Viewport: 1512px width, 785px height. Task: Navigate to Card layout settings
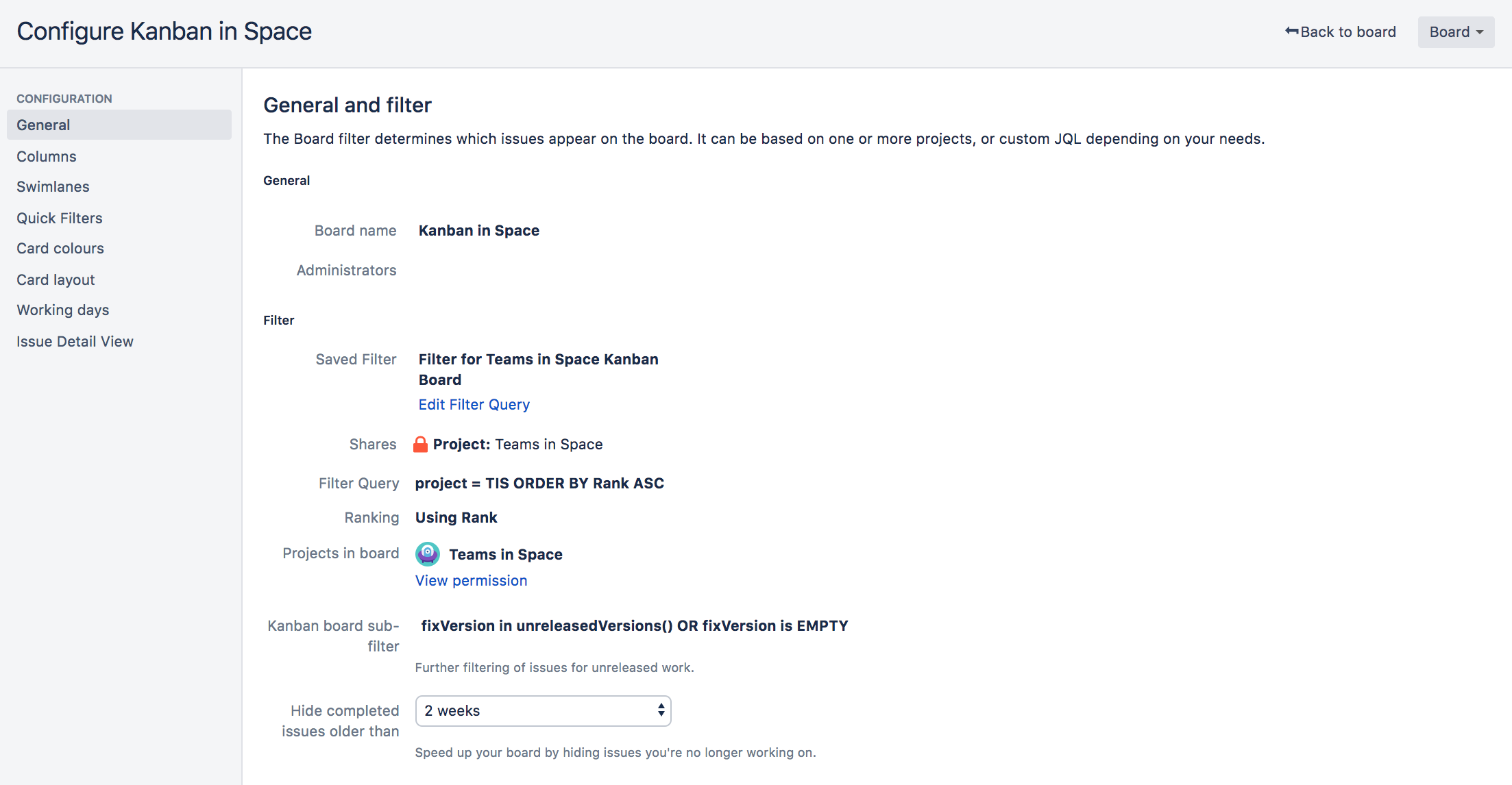[56, 280]
